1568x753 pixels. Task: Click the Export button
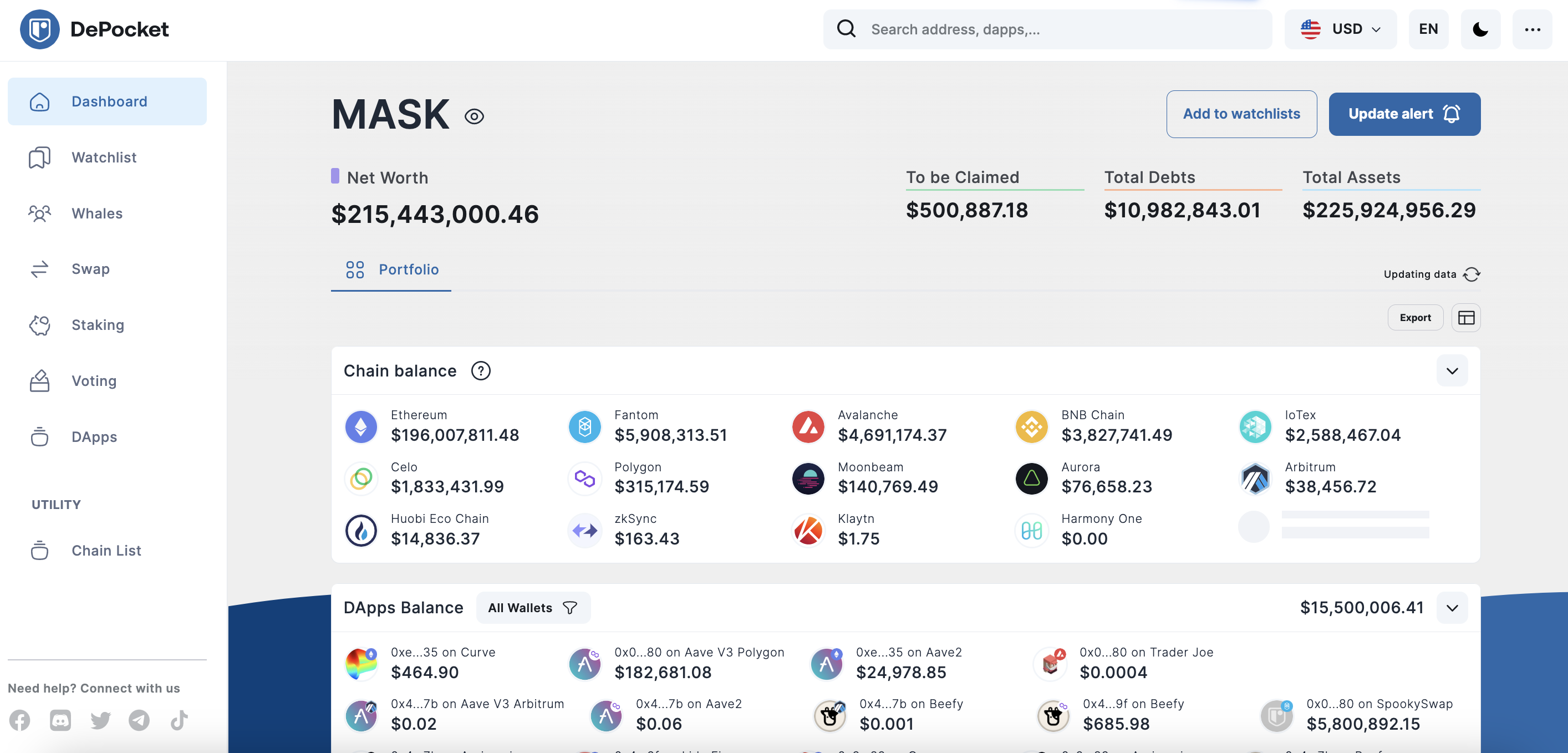(x=1414, y=318)
